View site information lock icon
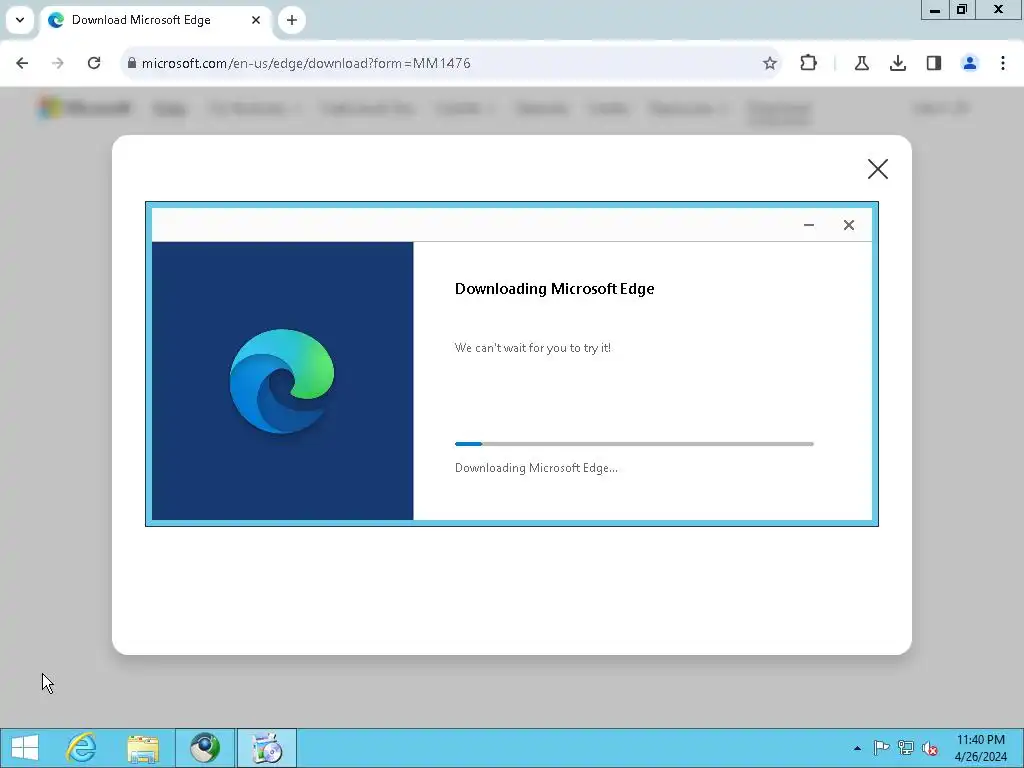The image size is (1024, 768). point(132,63)
